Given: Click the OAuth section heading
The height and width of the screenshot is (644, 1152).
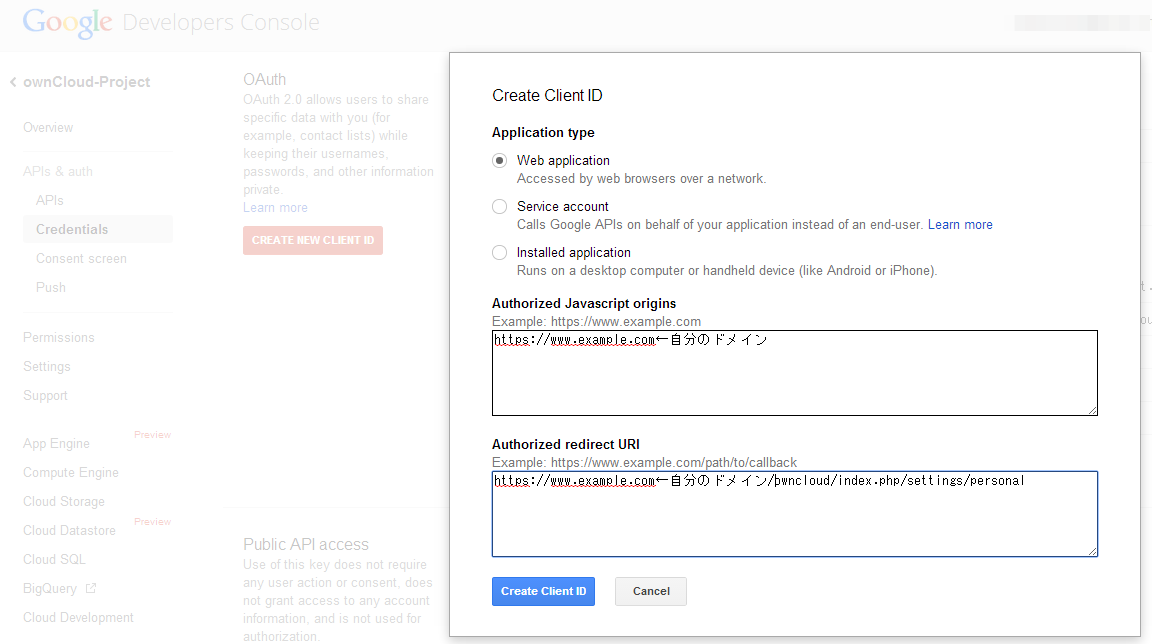Looking at the screenshot, I should (264, 79).
